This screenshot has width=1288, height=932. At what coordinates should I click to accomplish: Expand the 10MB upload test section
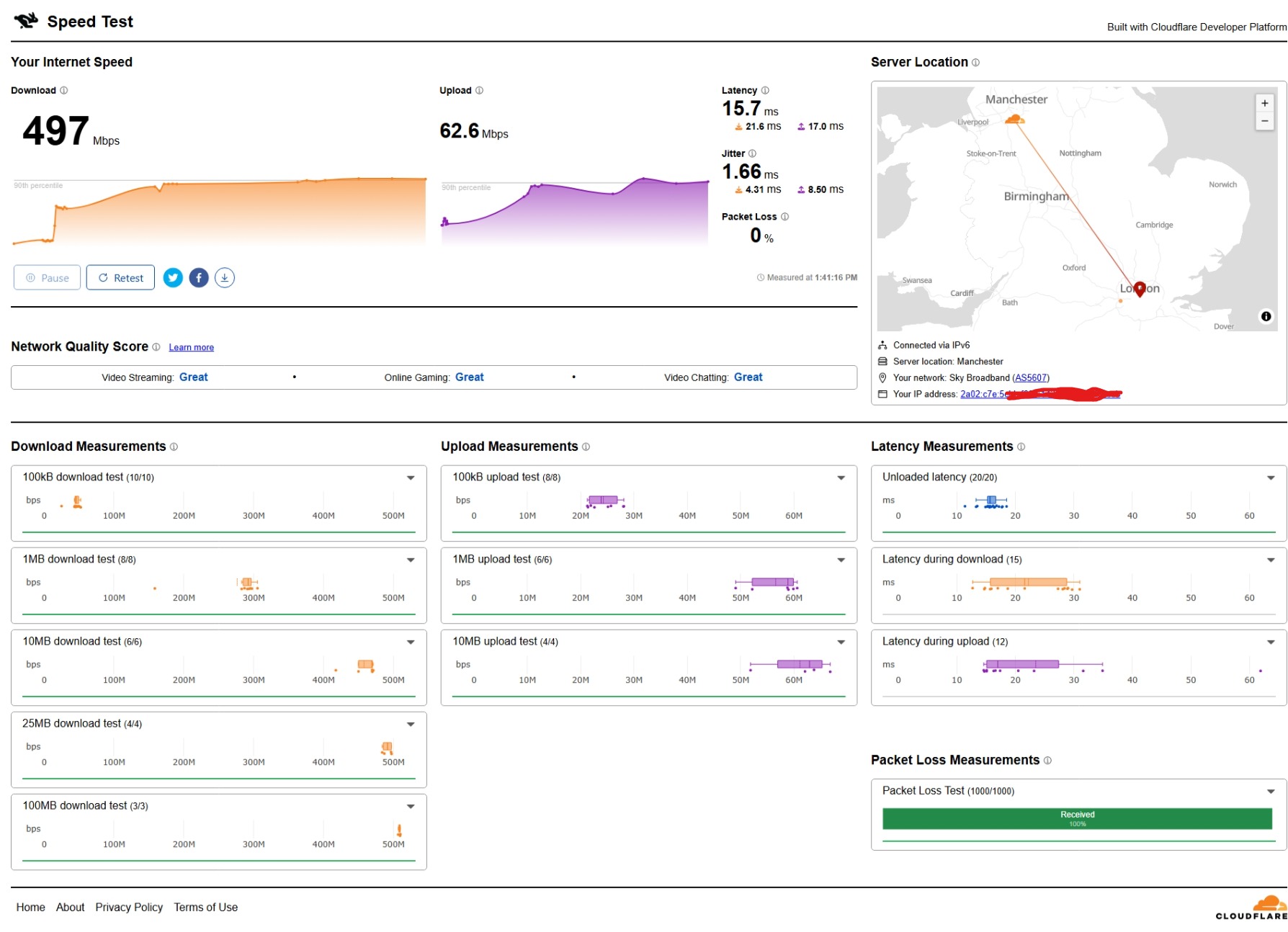(x=841, y=642)
